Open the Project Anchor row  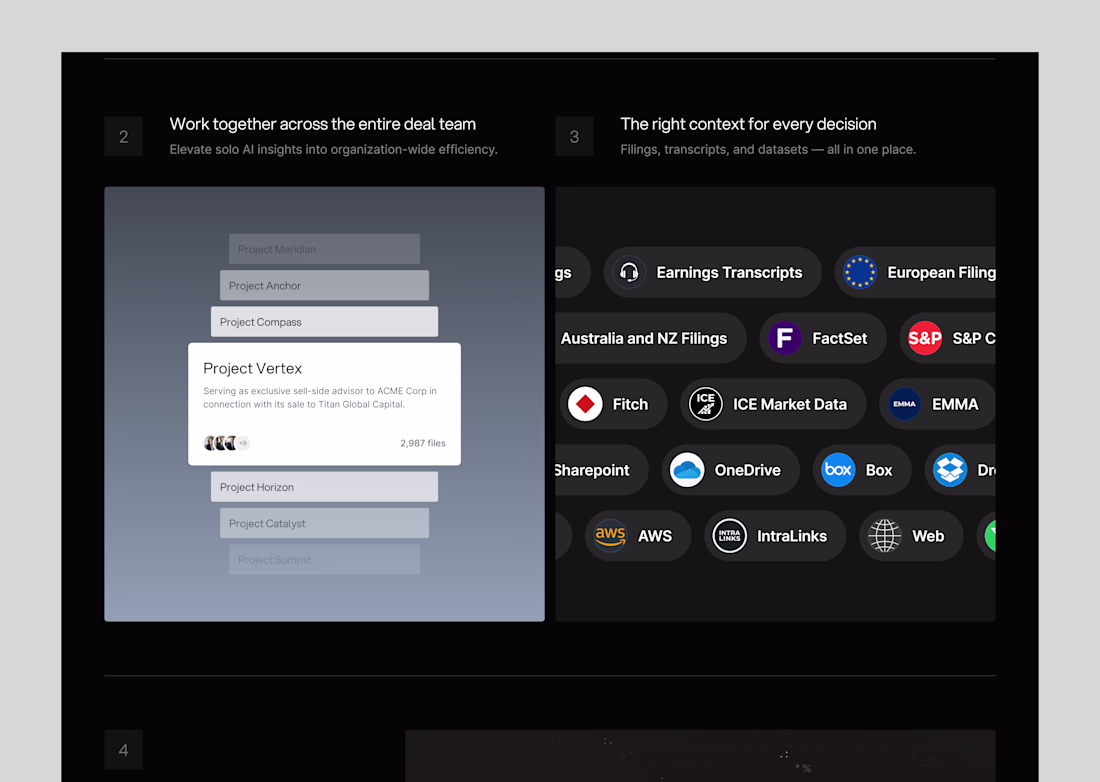click(324, 285)
